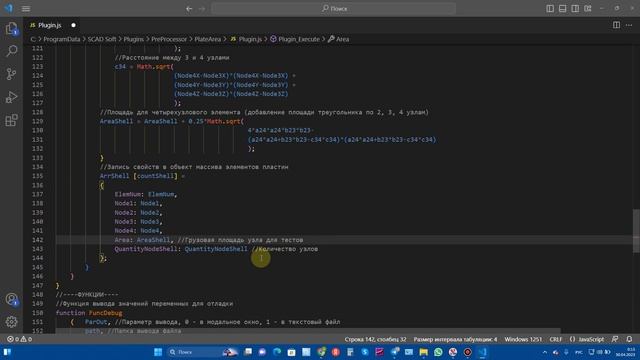Open the Accounts menu icon
This screenshot has height=360, width=640.
[11, 299]
